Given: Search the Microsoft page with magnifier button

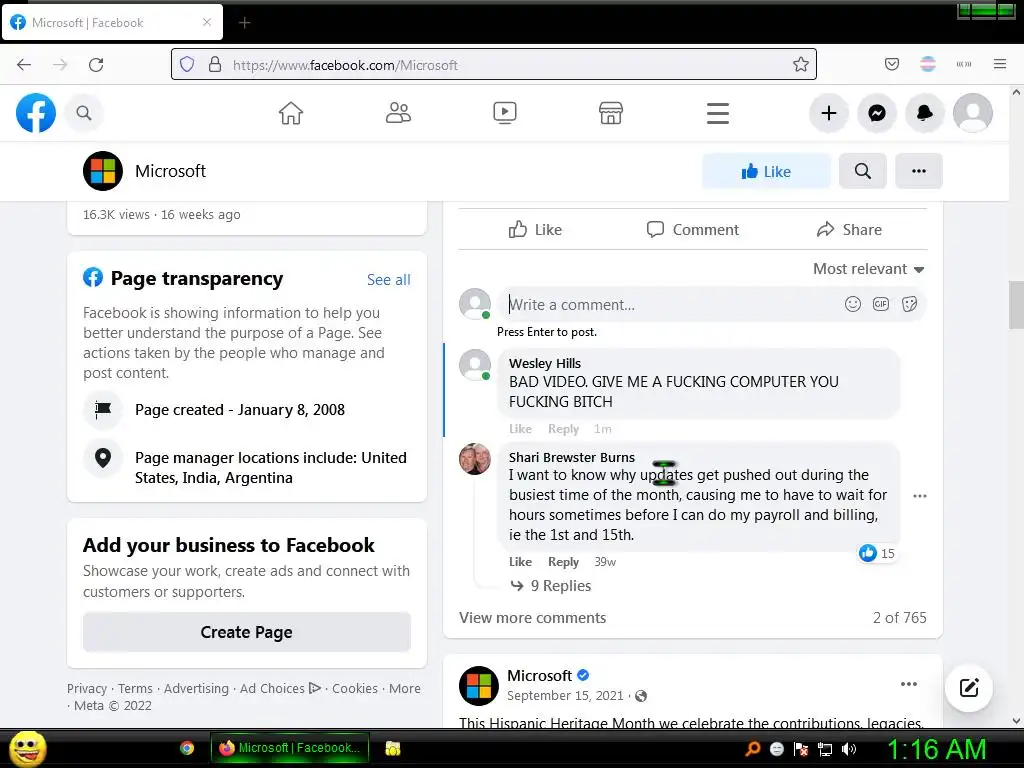Looking at the screenshot, I should (x=863, y=171).
